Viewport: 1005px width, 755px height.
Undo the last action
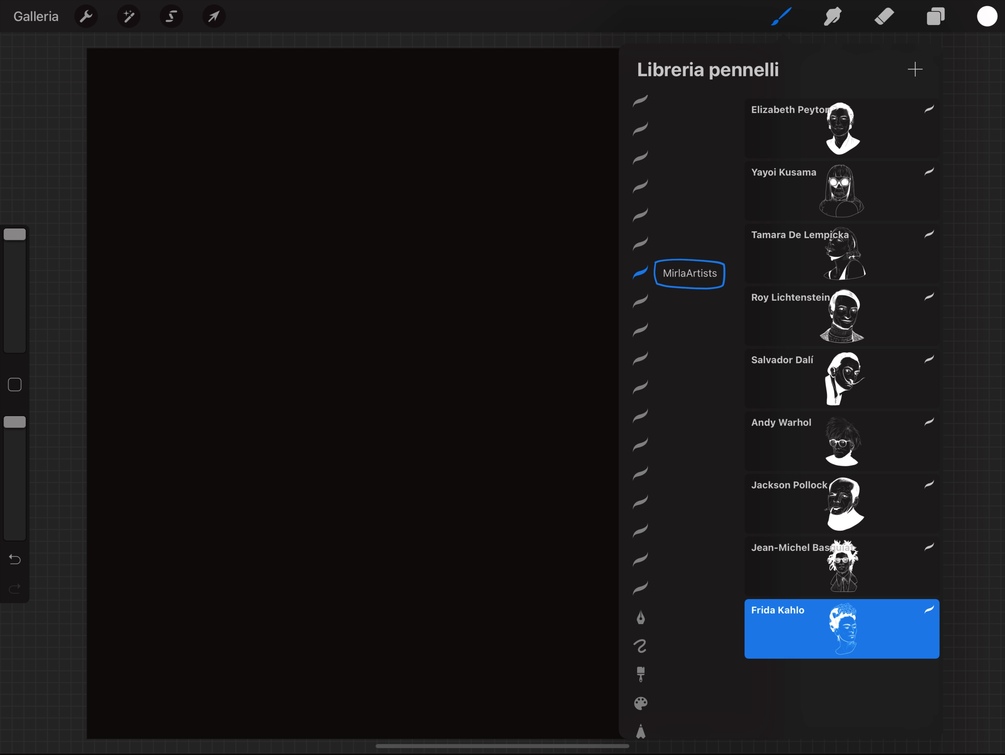[x=15, y=560]
